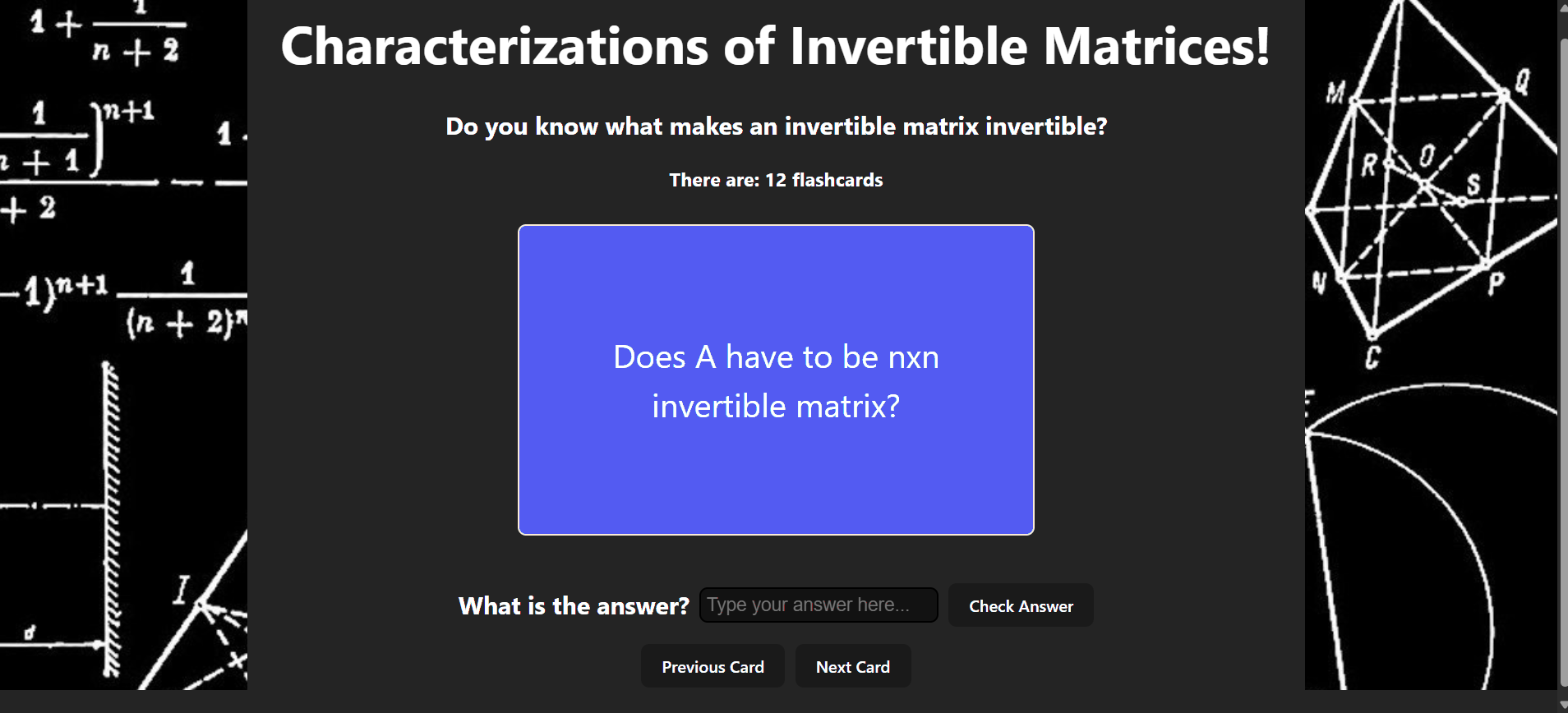This screenshot has height=713, width=1568.
Task: Click the letter C under the polyhedron
Action: tap(1372, 358)
